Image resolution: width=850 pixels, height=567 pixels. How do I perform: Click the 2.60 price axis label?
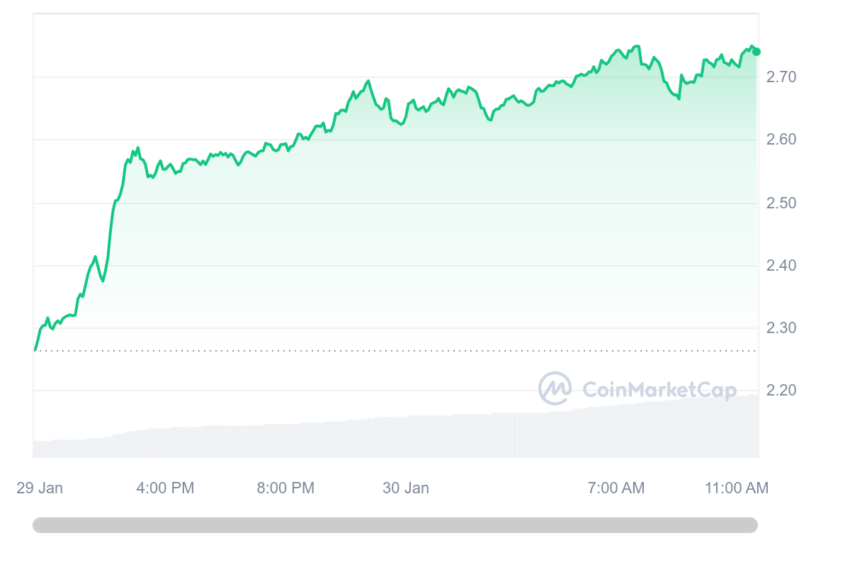(781, 139)
